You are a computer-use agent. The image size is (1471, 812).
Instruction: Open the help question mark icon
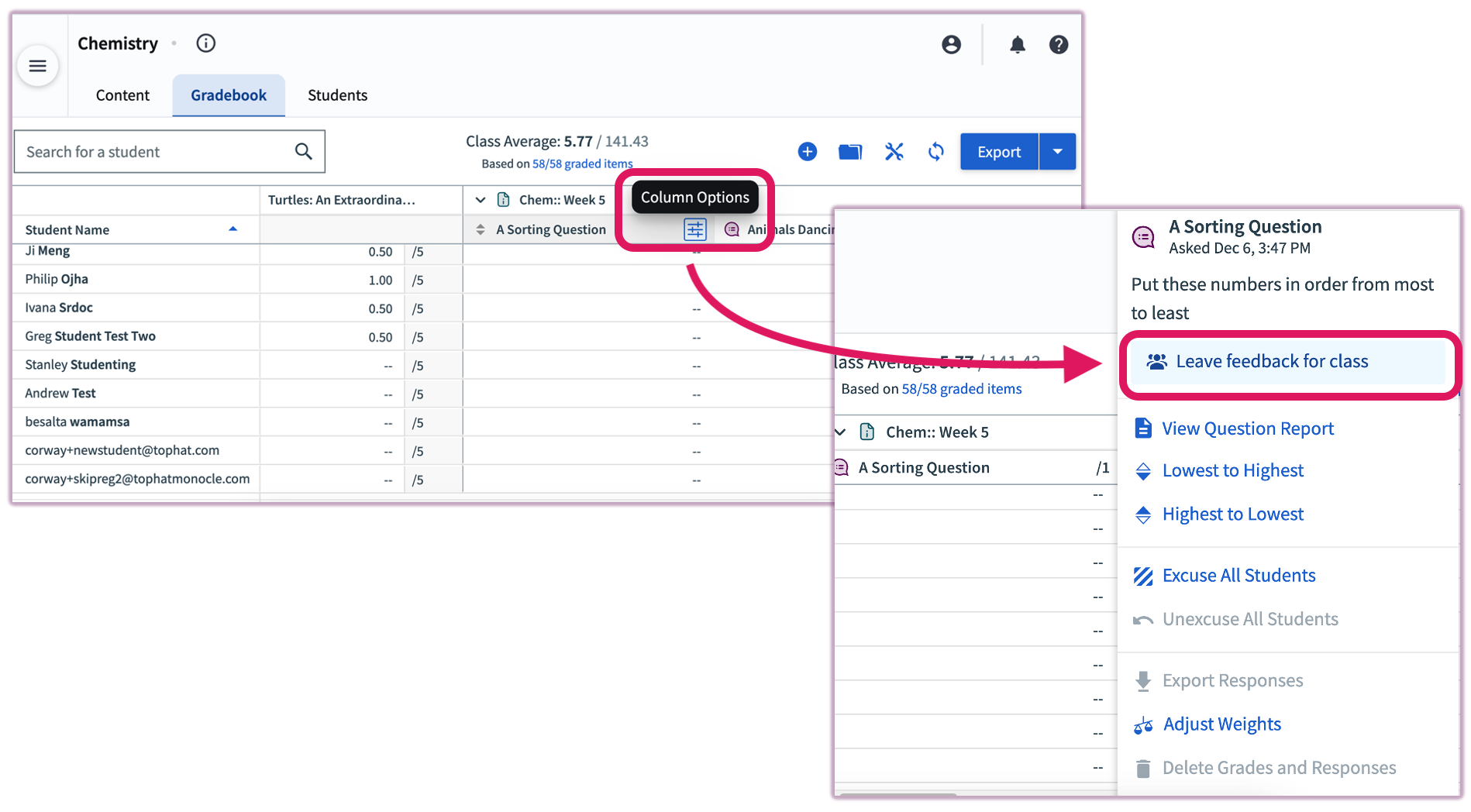pyautogui.click(x=1059, y=44)
